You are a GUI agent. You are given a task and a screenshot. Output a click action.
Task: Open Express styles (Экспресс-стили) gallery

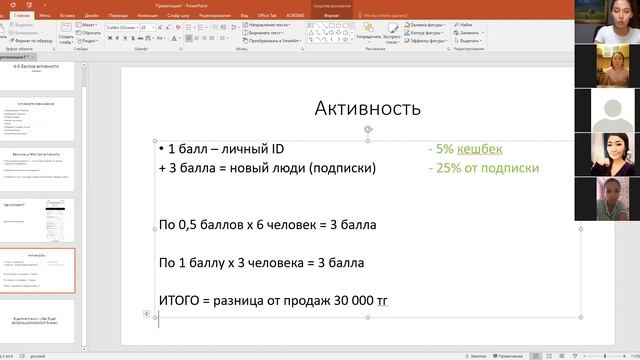tap(393, 33)
